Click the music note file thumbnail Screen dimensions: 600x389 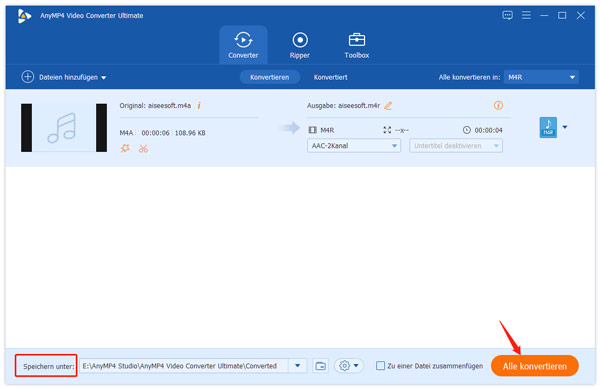coord(64,128)
